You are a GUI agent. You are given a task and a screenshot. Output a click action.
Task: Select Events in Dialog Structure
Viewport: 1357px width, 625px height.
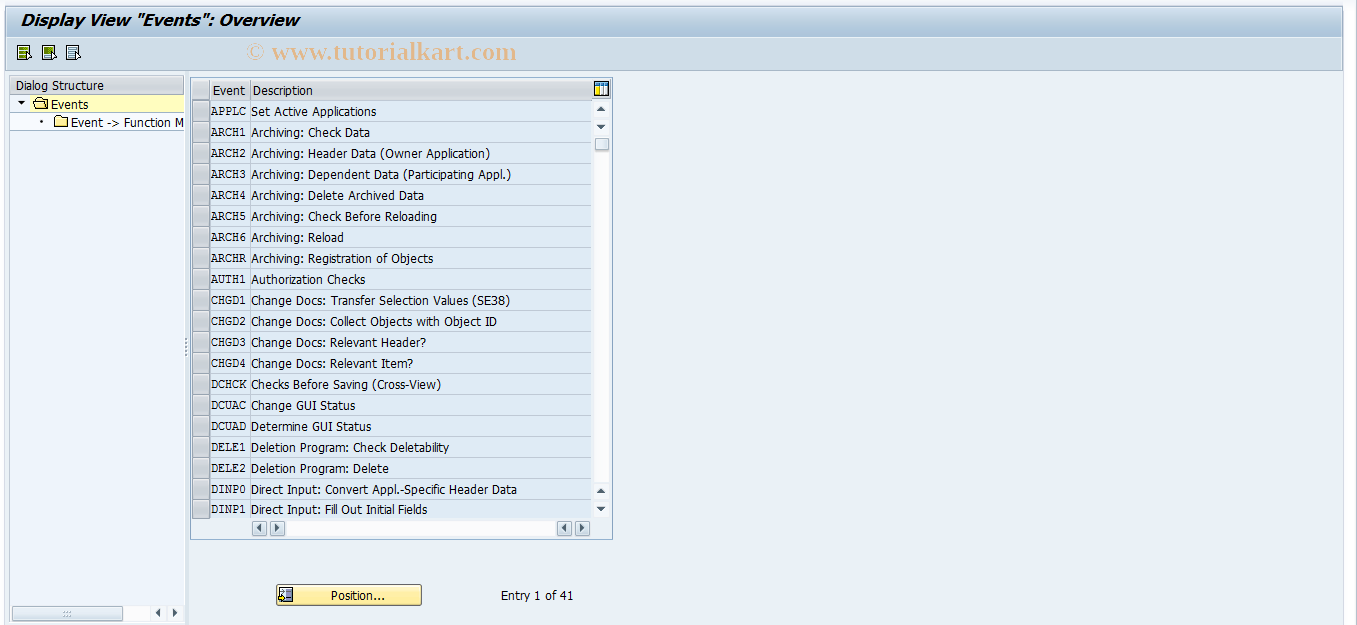pos(69,104)
